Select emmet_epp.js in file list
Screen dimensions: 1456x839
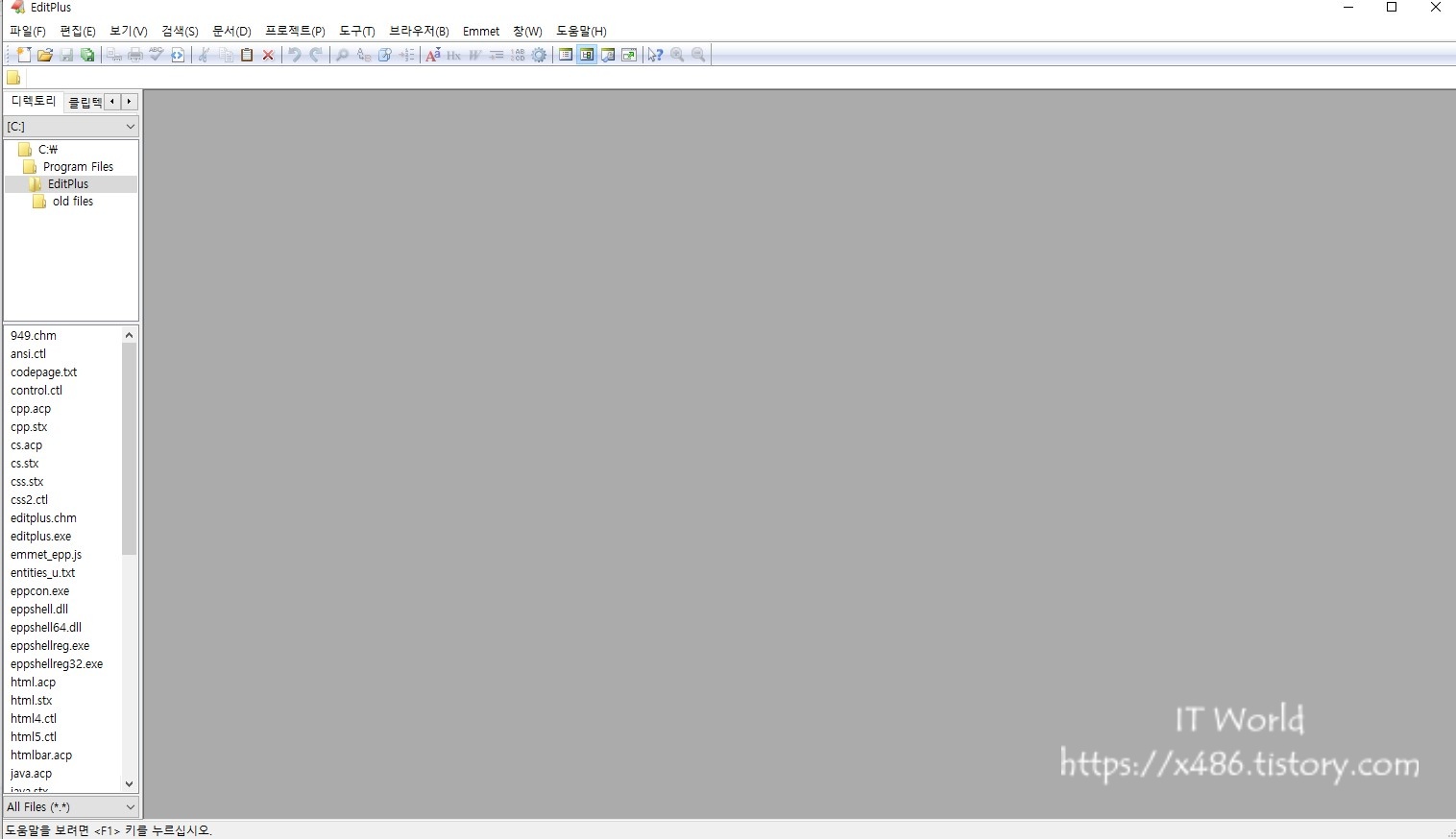point(46,555)
